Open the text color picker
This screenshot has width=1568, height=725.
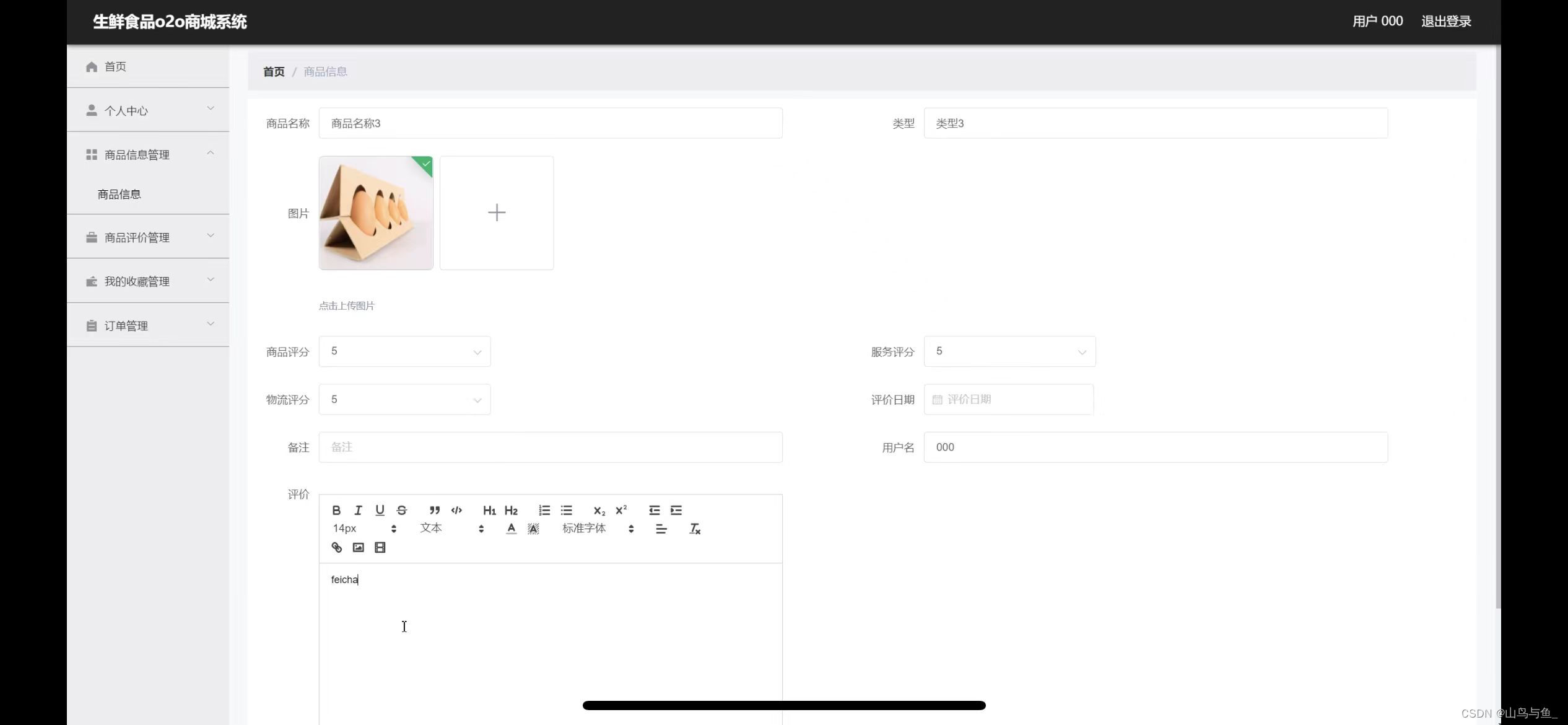coord(511,529)
